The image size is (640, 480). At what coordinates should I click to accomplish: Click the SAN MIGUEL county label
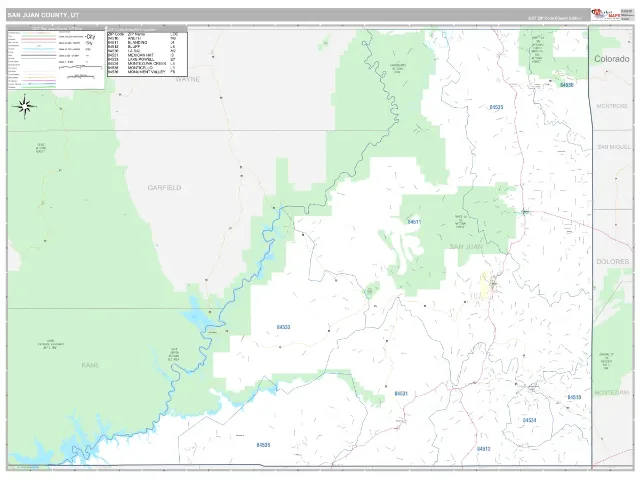pyautogui.click(x=614, y=147)
